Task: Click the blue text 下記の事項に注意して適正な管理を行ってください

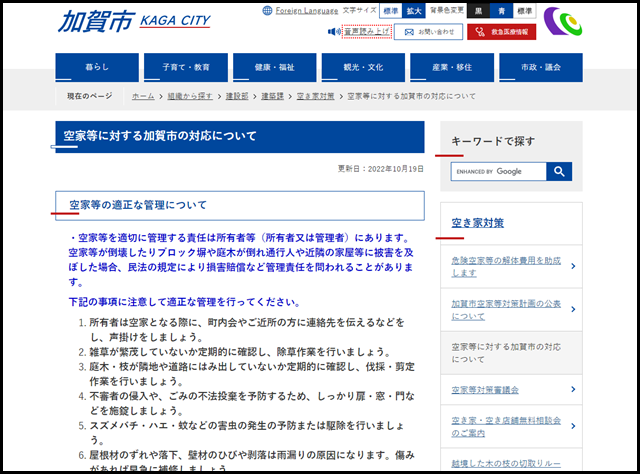Action: click(x=185, y=302)
